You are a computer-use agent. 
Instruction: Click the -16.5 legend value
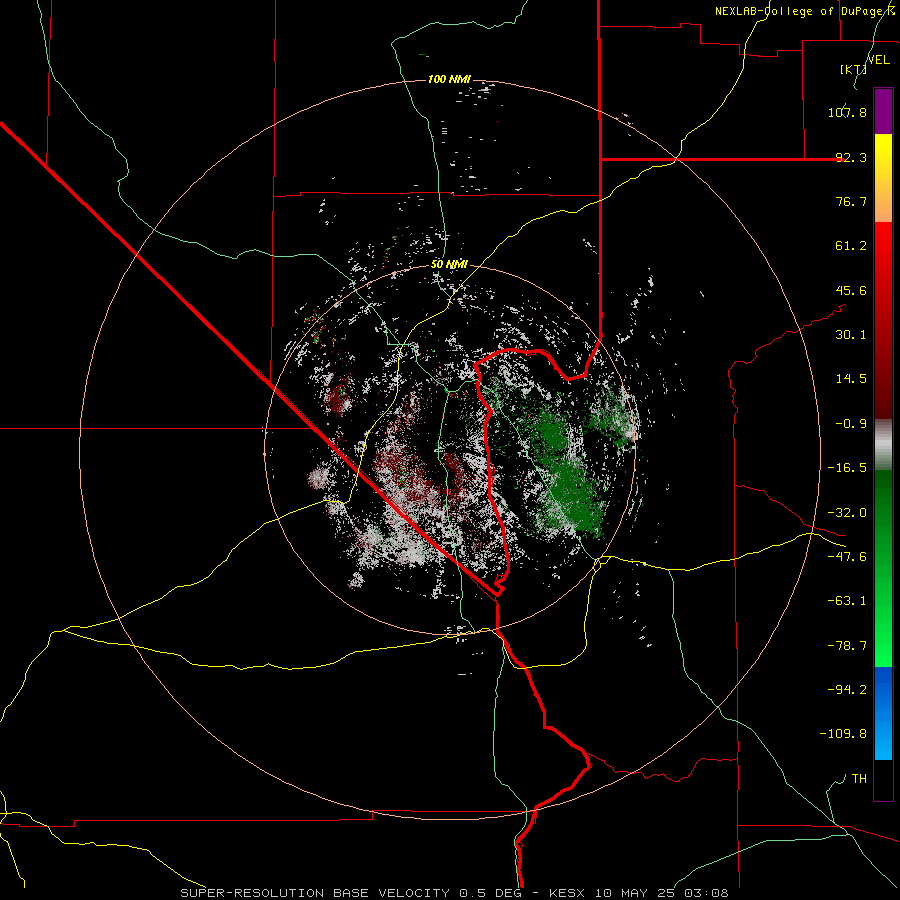coord(847,468)
